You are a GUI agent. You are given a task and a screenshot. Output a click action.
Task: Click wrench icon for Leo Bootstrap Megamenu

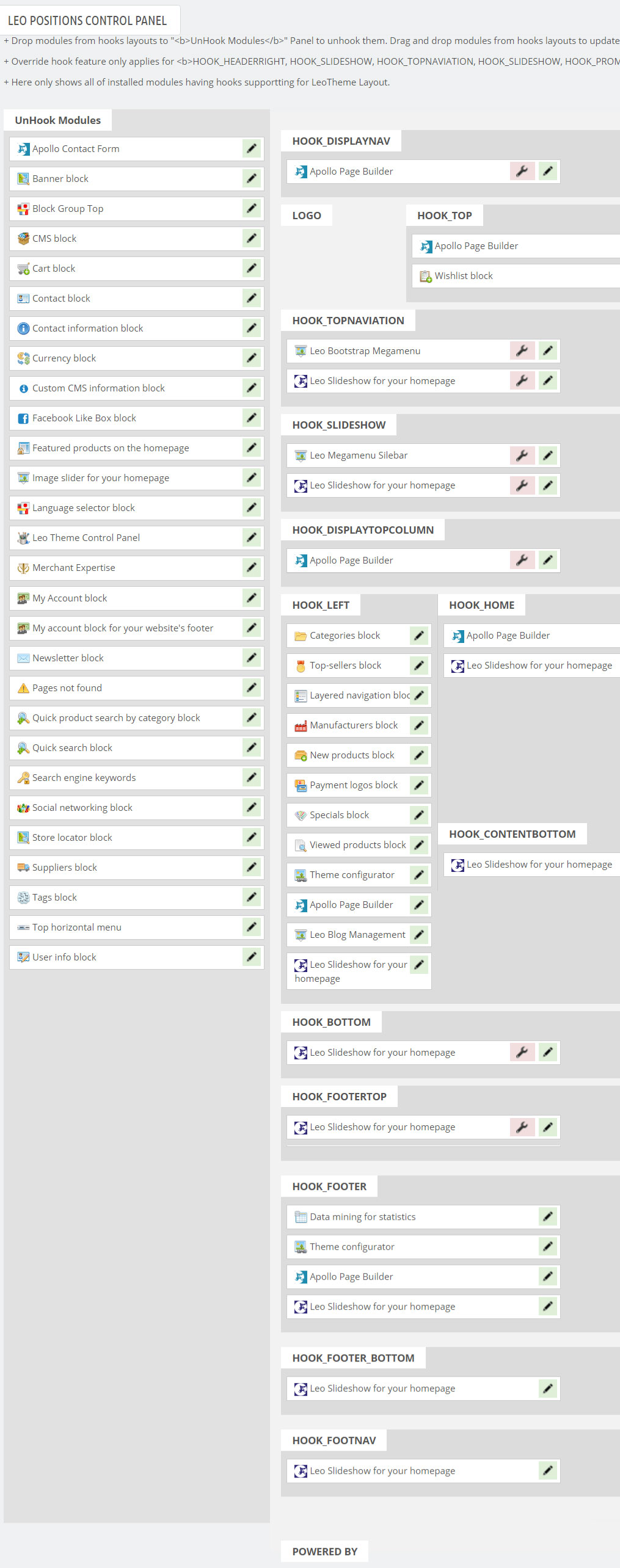[522, 350]
